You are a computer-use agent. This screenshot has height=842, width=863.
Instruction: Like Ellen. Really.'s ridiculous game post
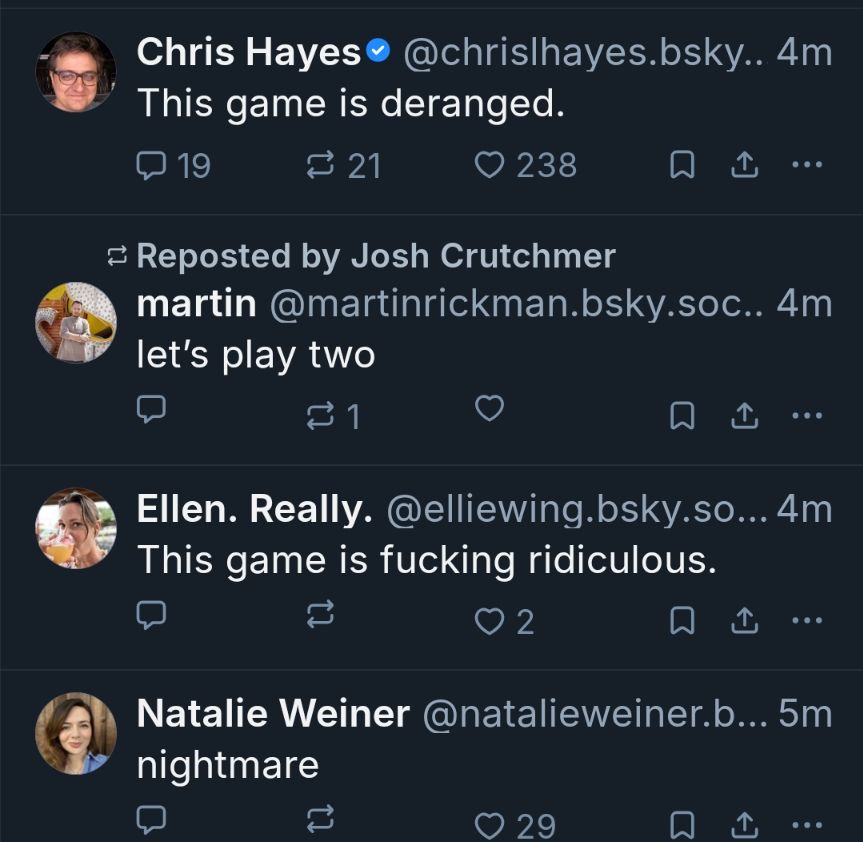[488, 620]
